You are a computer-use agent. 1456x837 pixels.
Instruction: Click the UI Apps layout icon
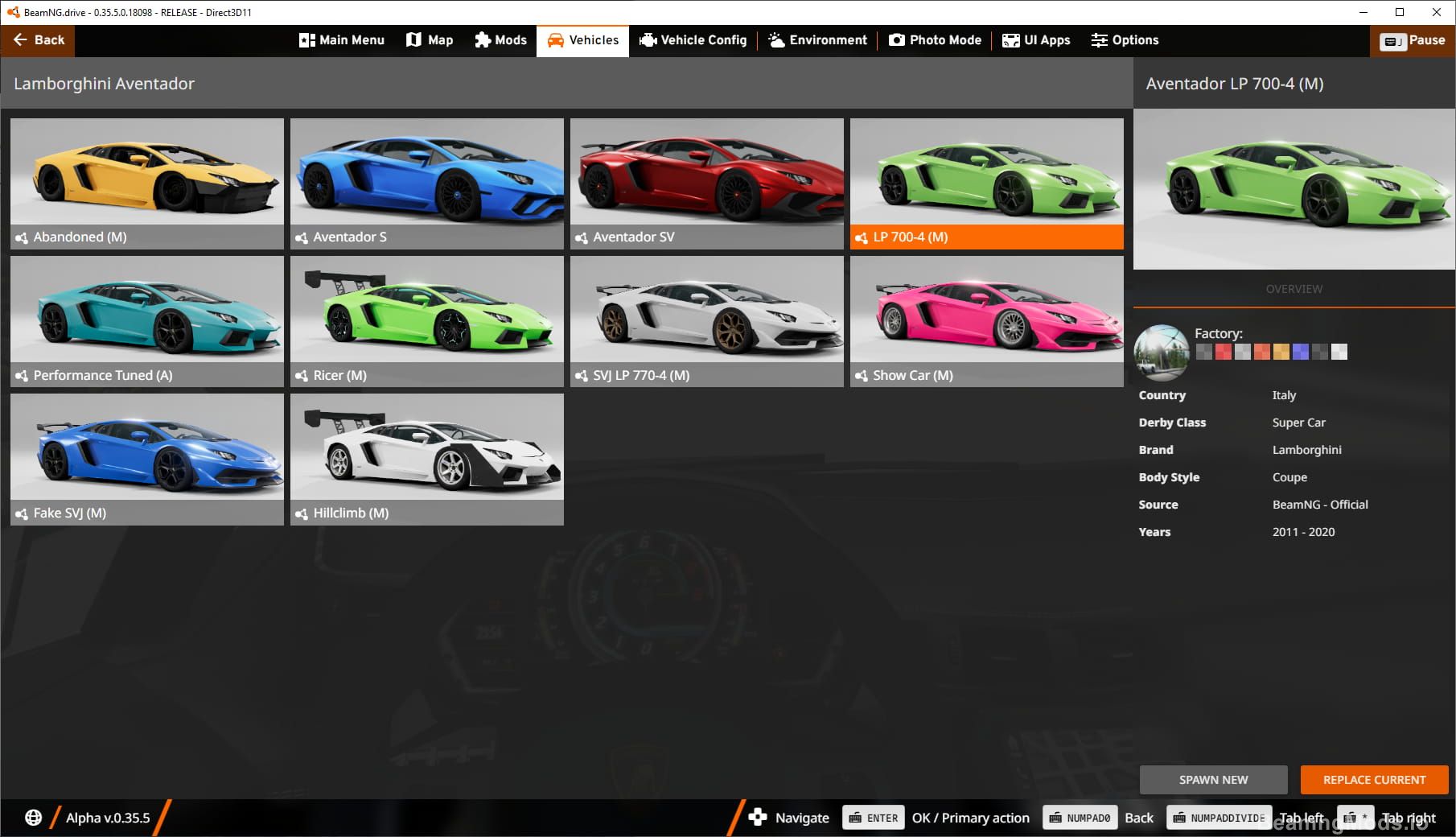click(x=1011, y=40)
